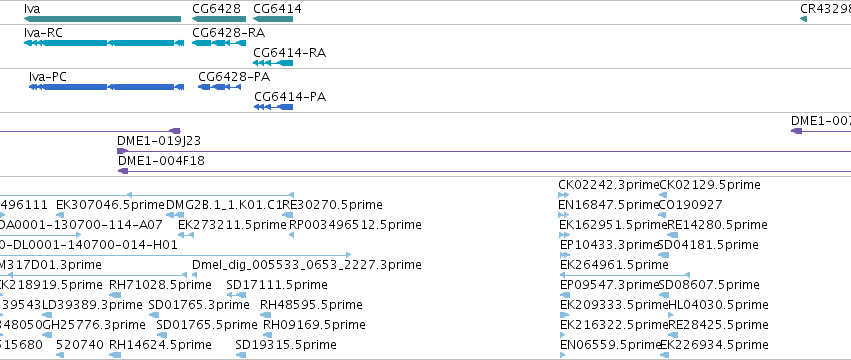This screenshot has height=360, width=851.
Task: Click the DME1-004F18 clone arrow
Action: click(x=123, y=171)
